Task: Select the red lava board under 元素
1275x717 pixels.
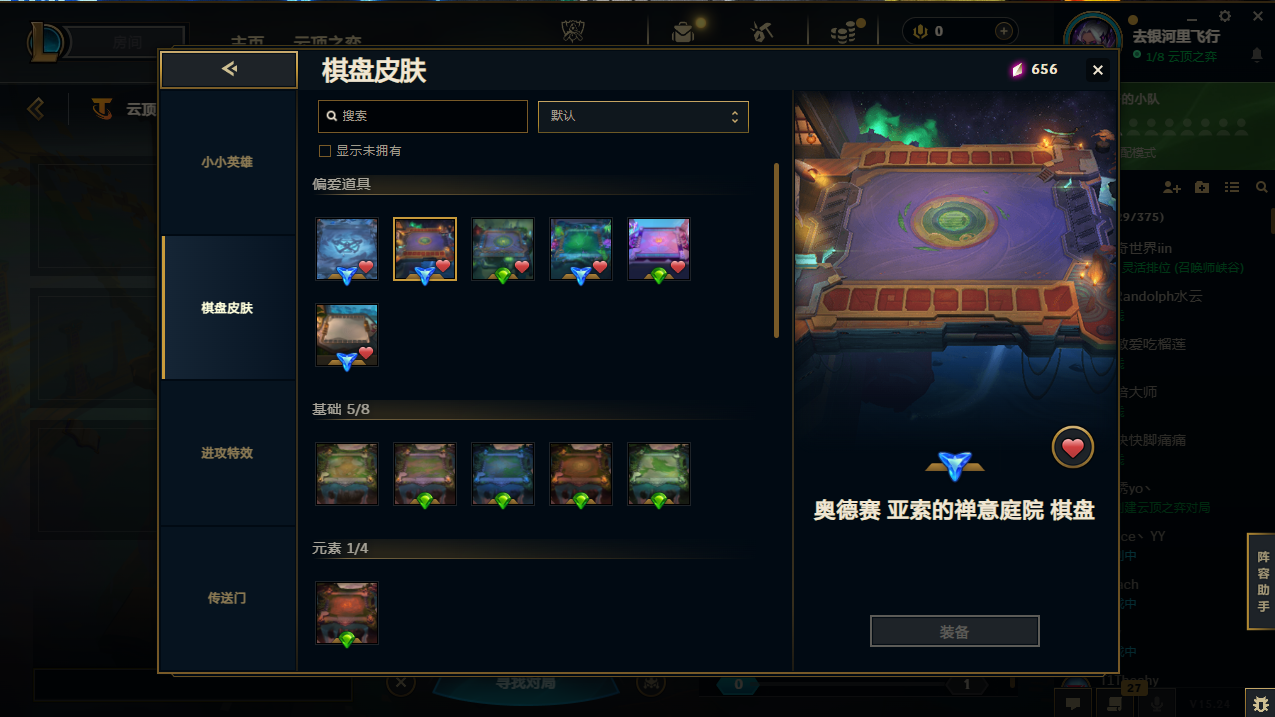Action: click(x=347, y=612)
